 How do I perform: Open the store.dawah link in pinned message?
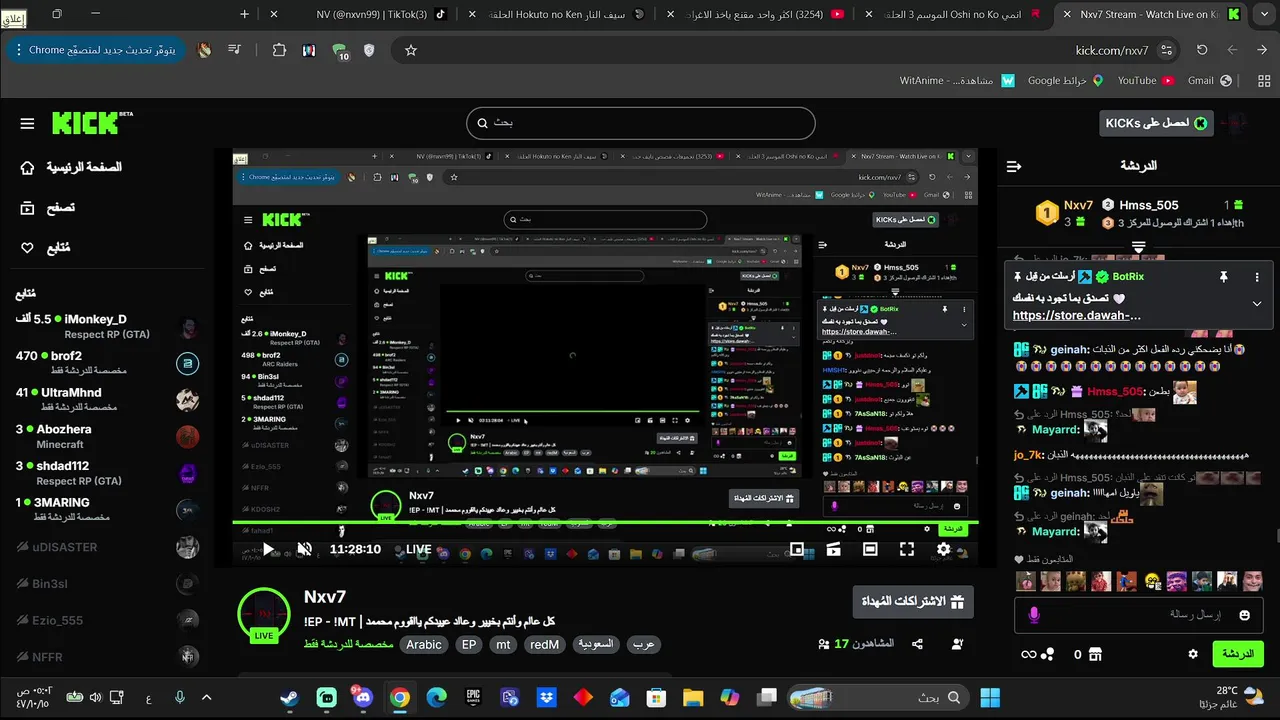pyautogui.click(x=1077, y=315)
